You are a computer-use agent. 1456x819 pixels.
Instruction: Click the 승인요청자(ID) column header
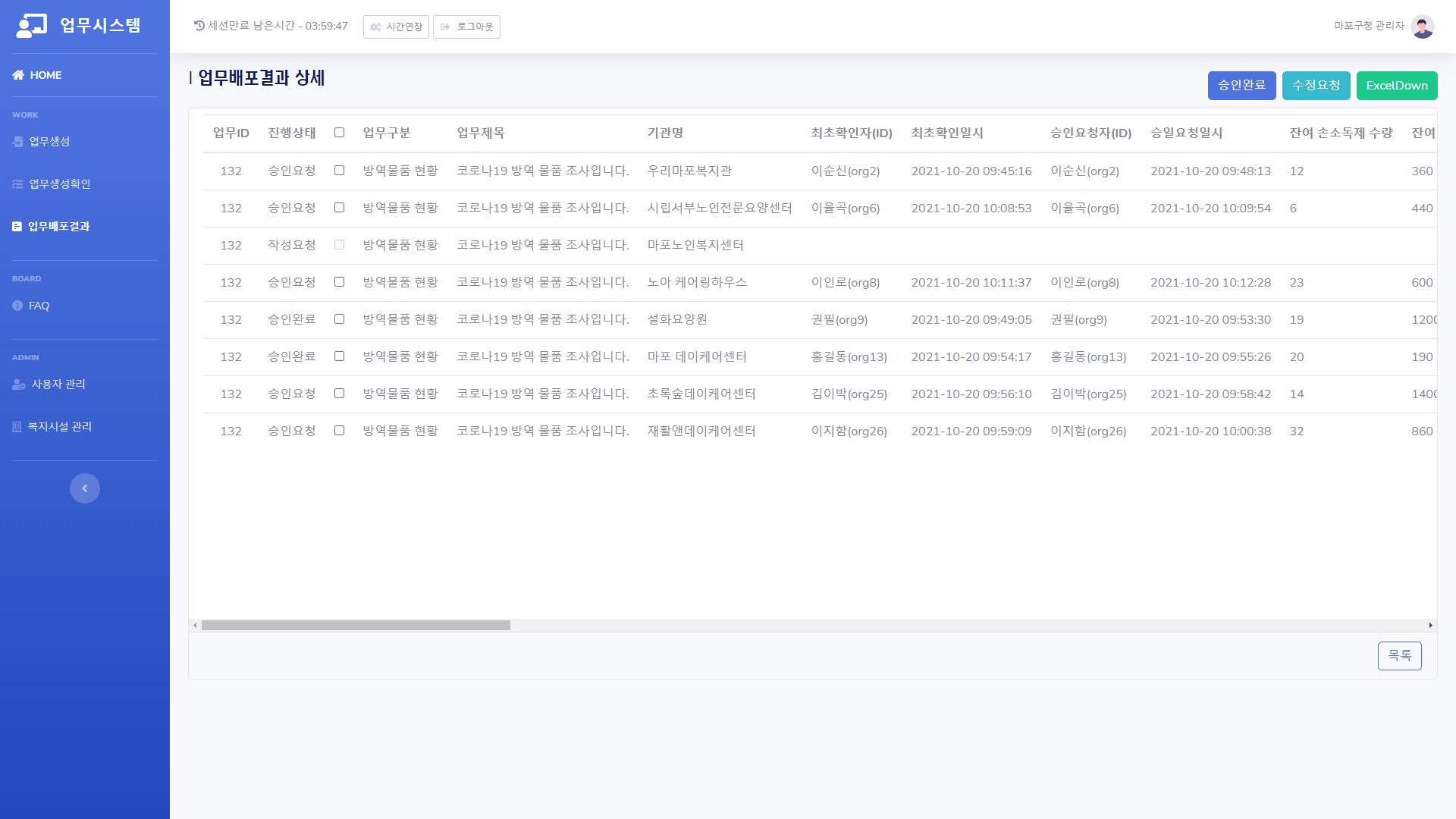[x=1090, y=133]
